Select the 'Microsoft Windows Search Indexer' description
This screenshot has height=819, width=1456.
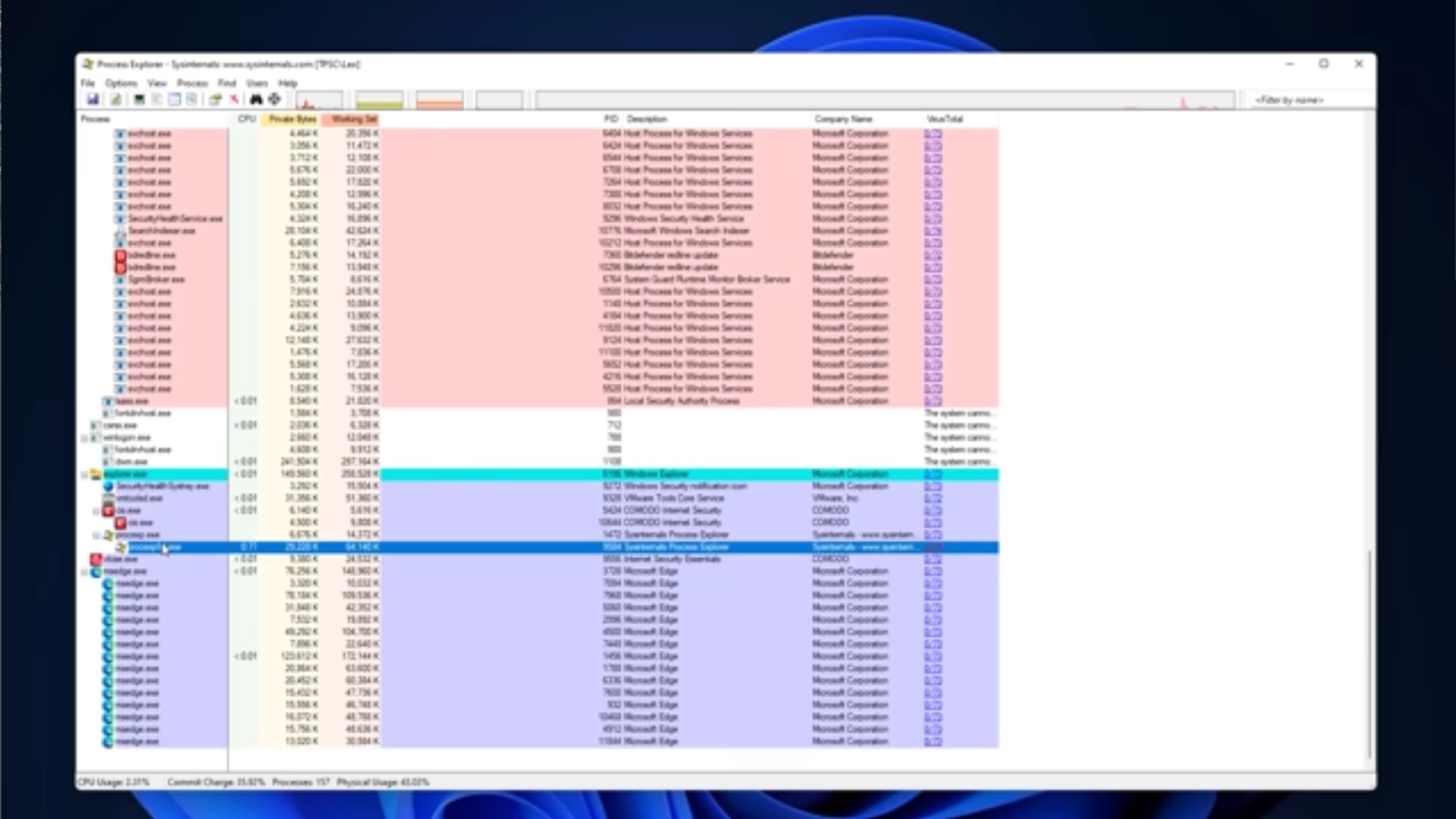tap(686, 231)
